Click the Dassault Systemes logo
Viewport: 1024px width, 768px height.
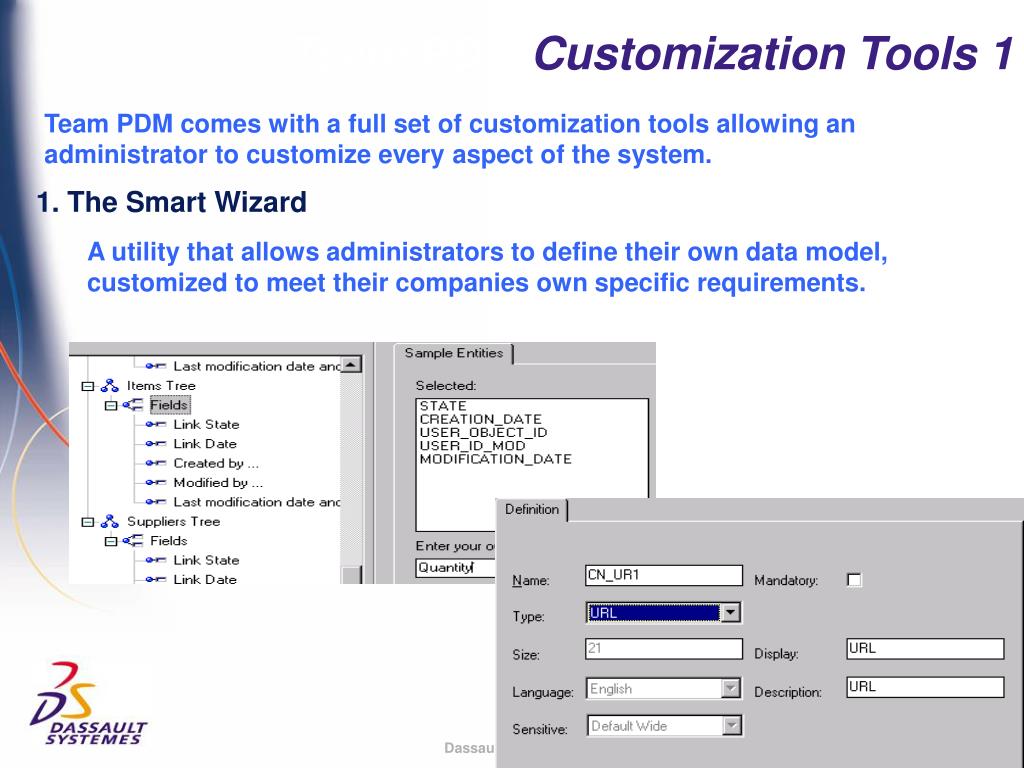pos(89,704)
